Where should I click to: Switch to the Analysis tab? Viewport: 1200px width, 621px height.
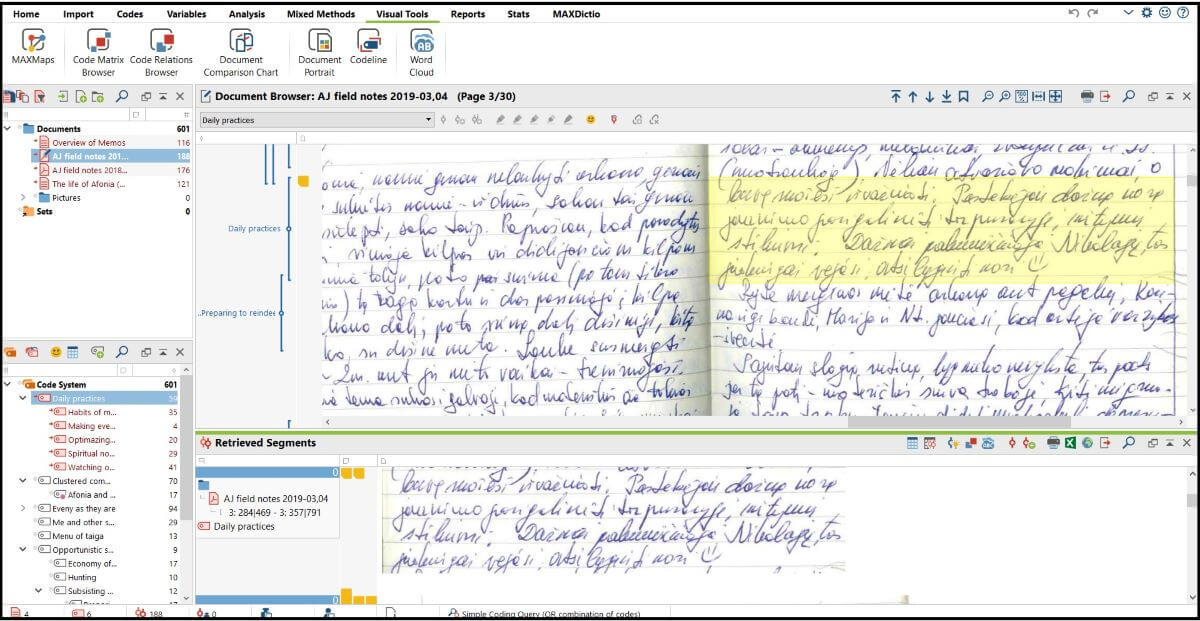point(246,14)
